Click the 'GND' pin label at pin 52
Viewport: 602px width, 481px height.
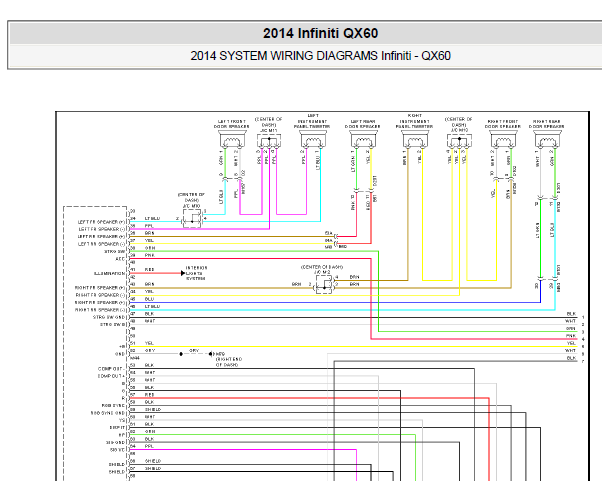tap(120, 354)
